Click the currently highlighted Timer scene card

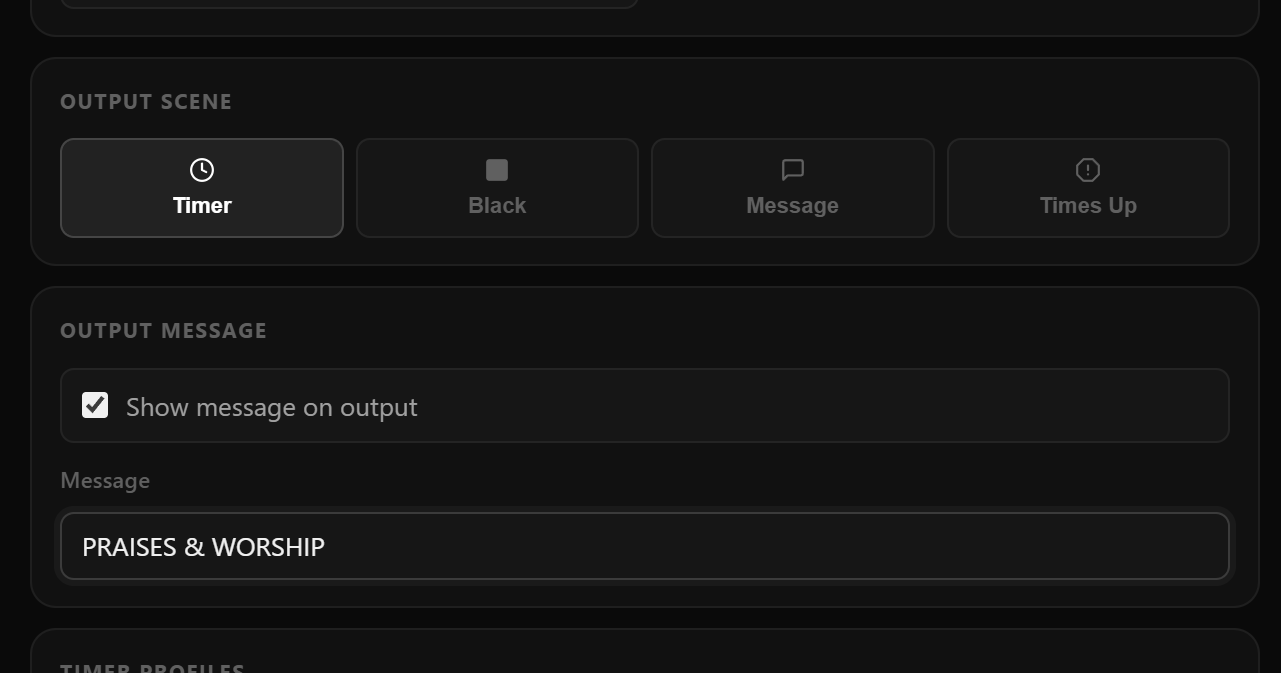pos(202,187)
